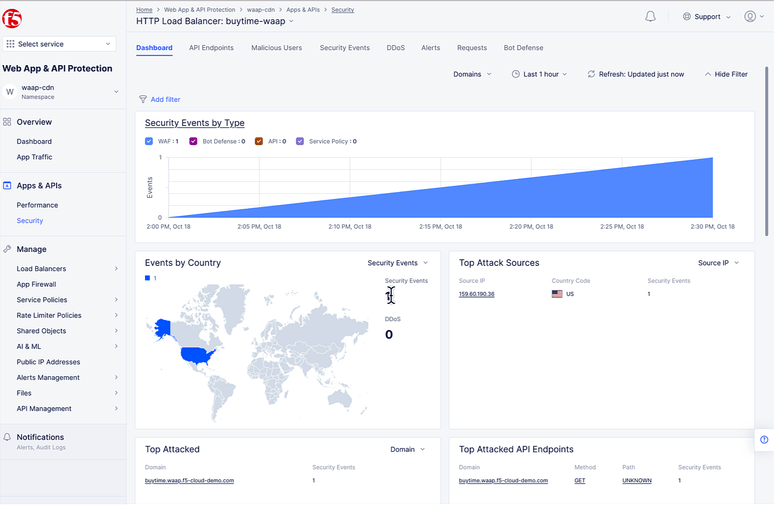Click the GET method link
The width and height of the screenshot is (774, 505).
[580, 481]
